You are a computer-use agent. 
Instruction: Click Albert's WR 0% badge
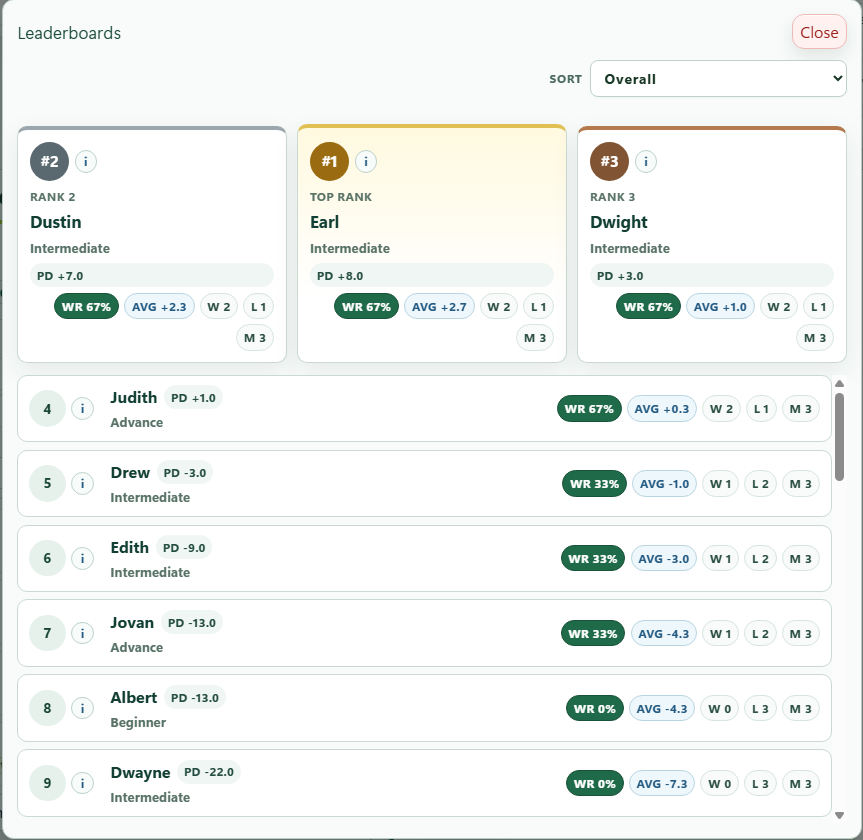coord(594,708)
